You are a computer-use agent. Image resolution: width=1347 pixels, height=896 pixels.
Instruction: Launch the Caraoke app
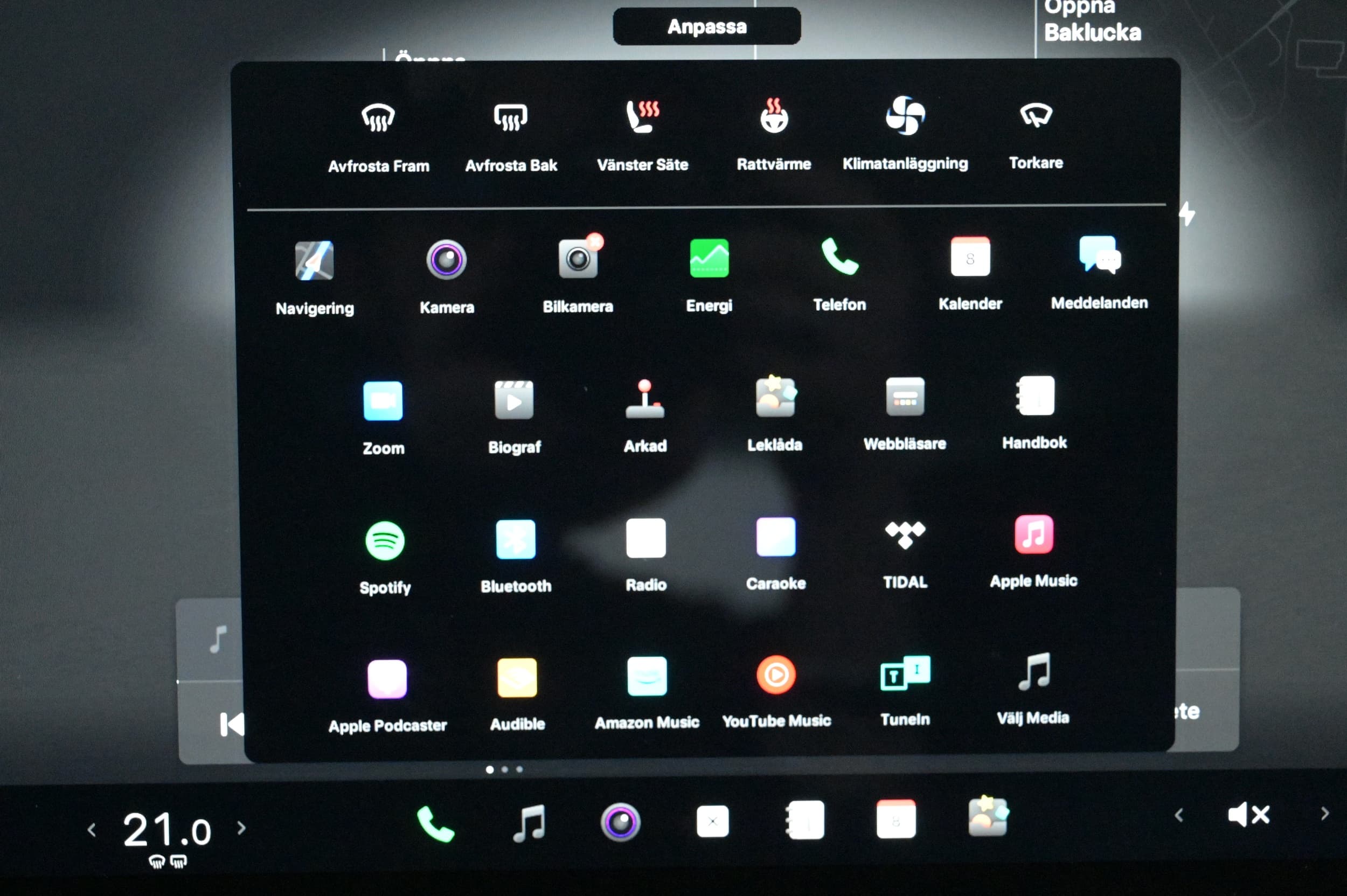[x=775, y=537]
